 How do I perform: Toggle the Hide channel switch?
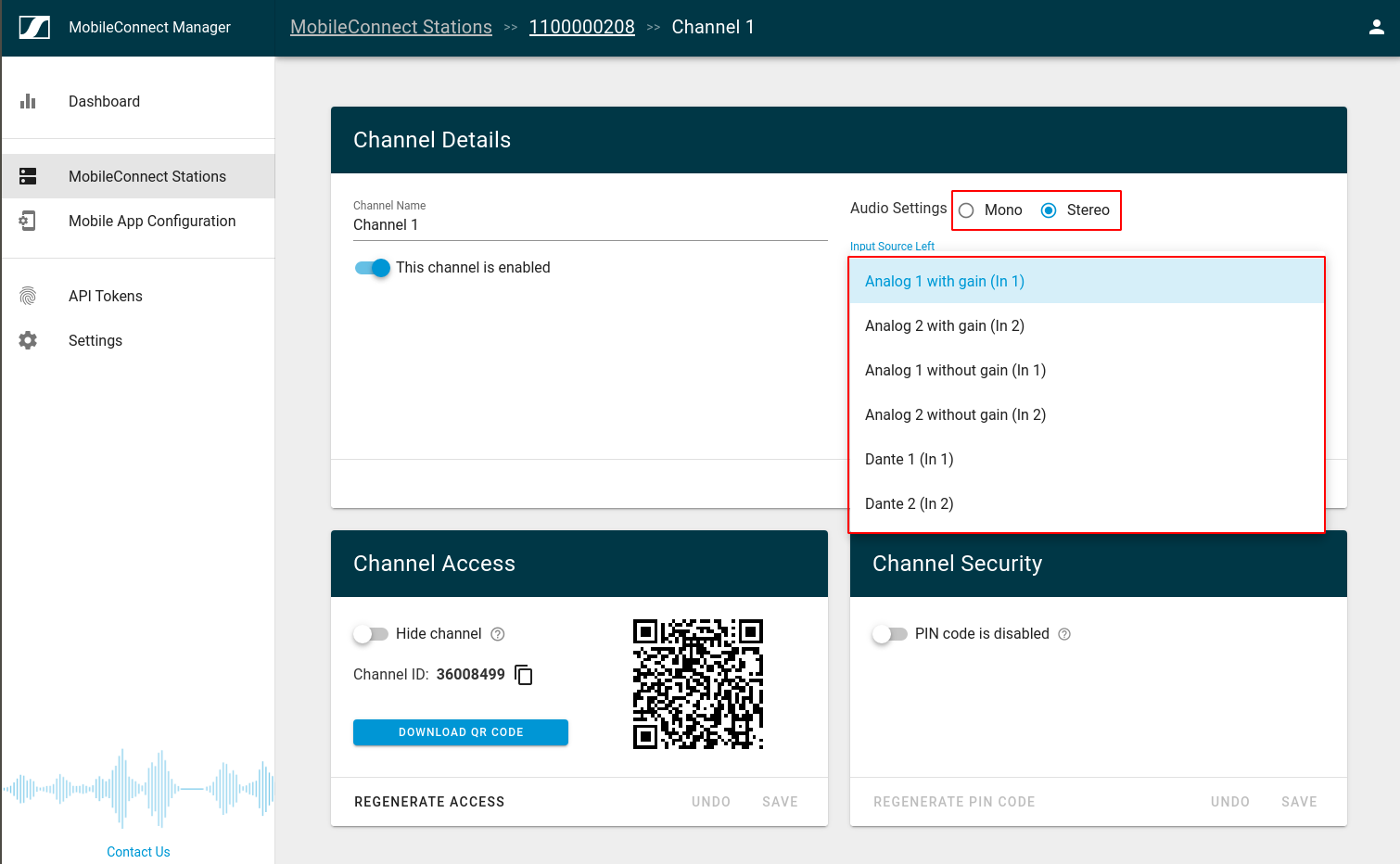[x=371, y=634]
